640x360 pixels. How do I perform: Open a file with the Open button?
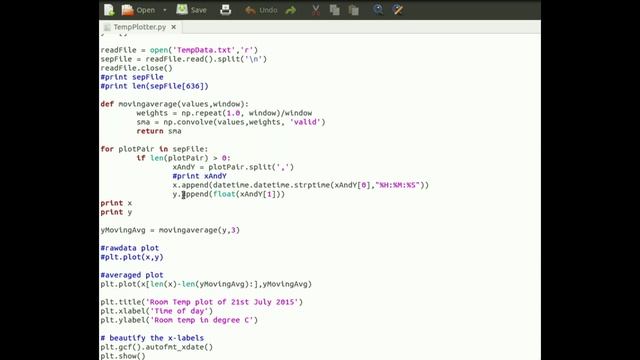(x=139, y=10)
